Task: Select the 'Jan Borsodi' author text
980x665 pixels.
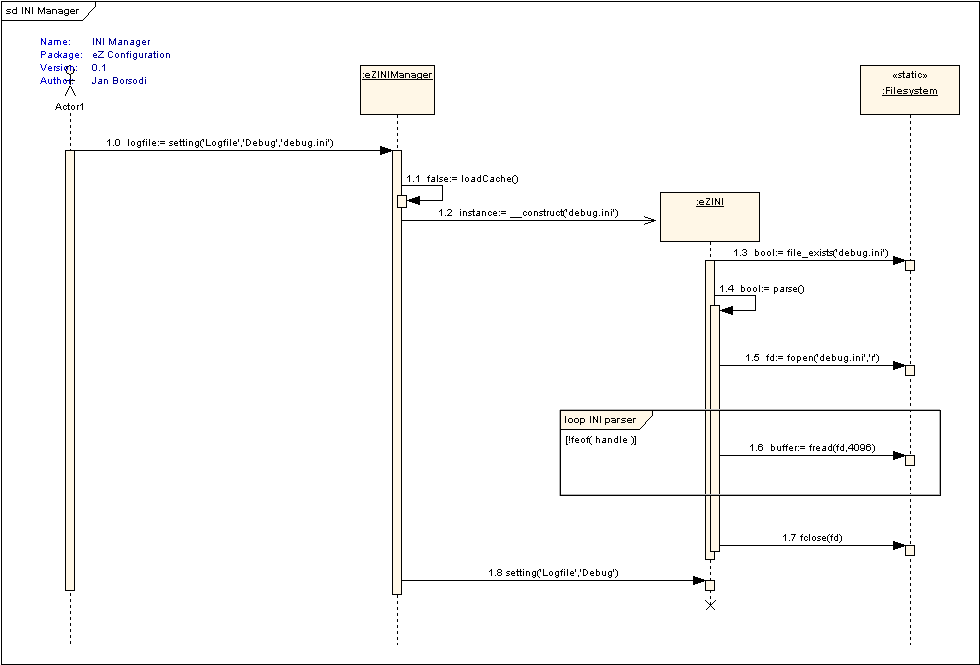Action: (x=119, y=81)
